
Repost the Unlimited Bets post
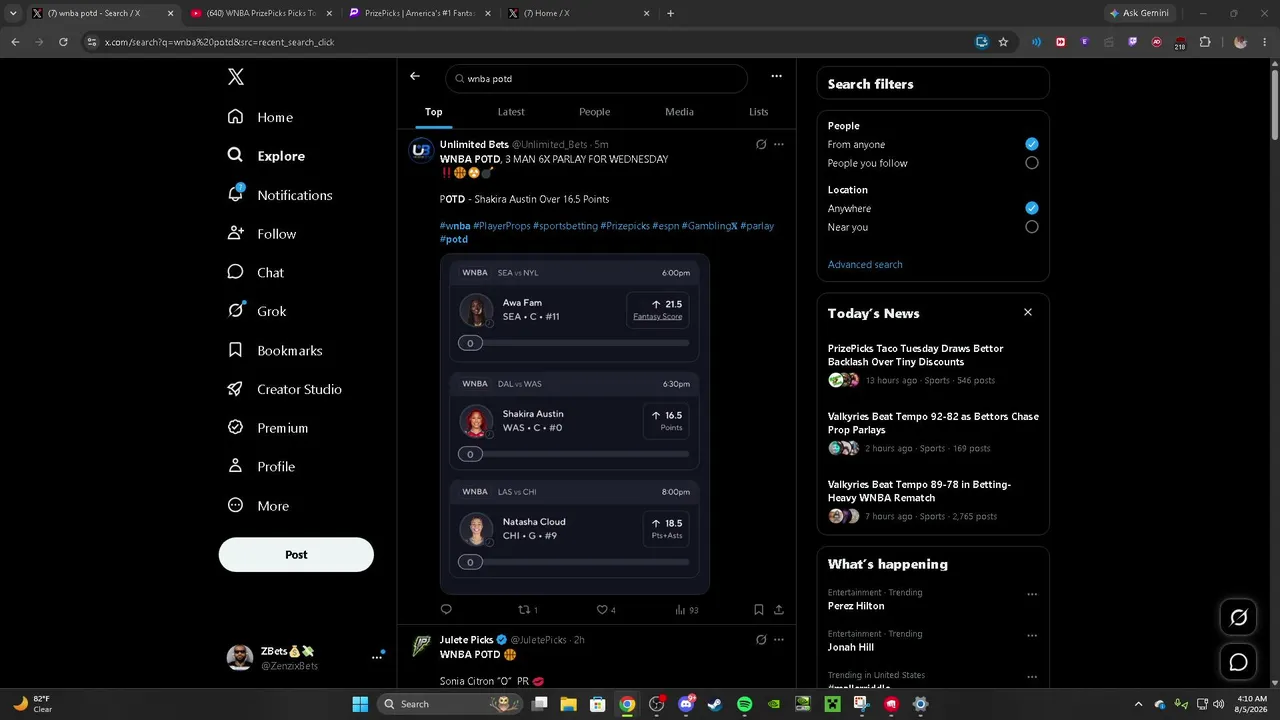[x=527, y=609]
